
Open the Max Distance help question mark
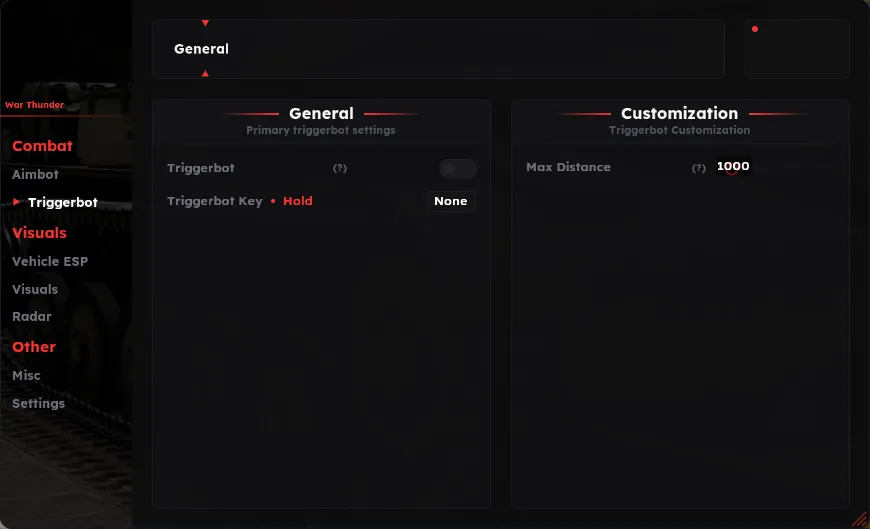699,168
